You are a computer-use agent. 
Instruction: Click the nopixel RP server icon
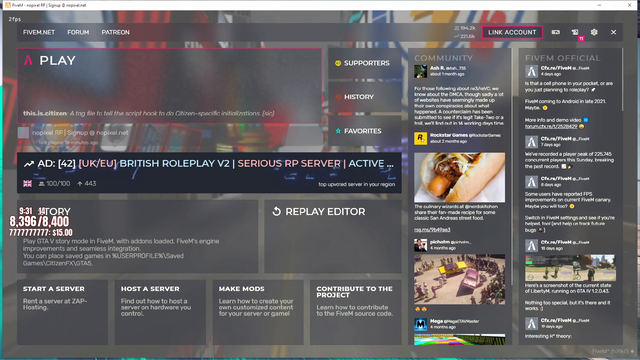pyautogui.click(x=23, y=133)
